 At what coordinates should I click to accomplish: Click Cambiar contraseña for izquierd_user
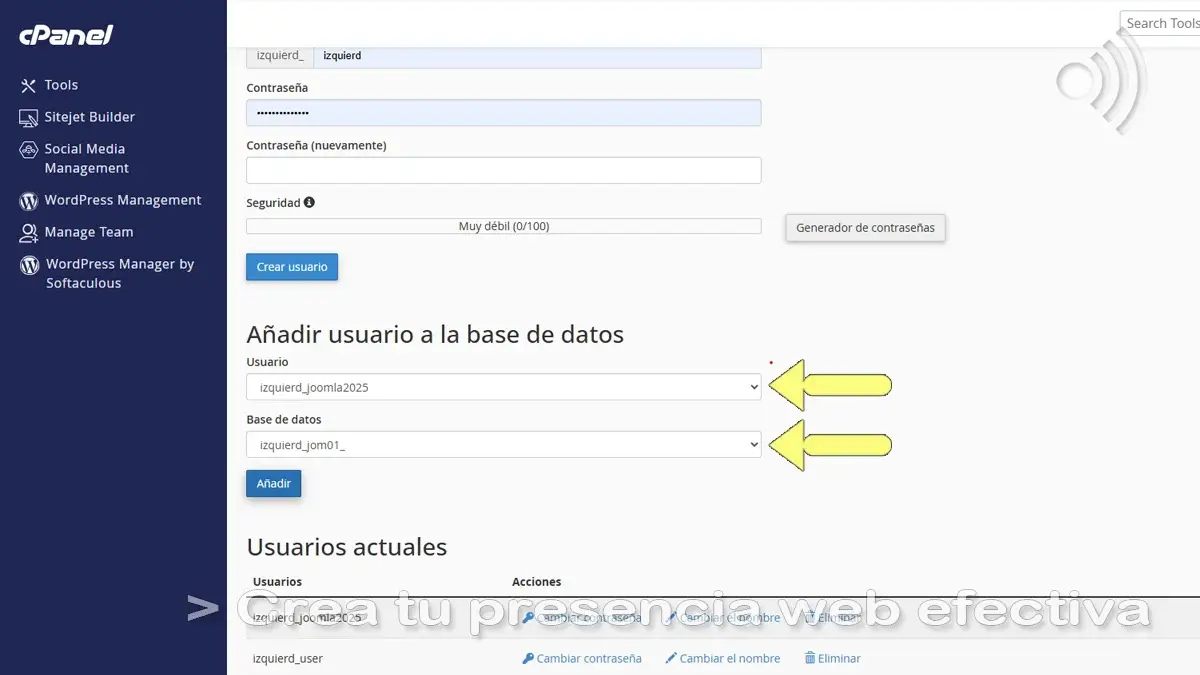pyautogui.click(x=582, y=658)
